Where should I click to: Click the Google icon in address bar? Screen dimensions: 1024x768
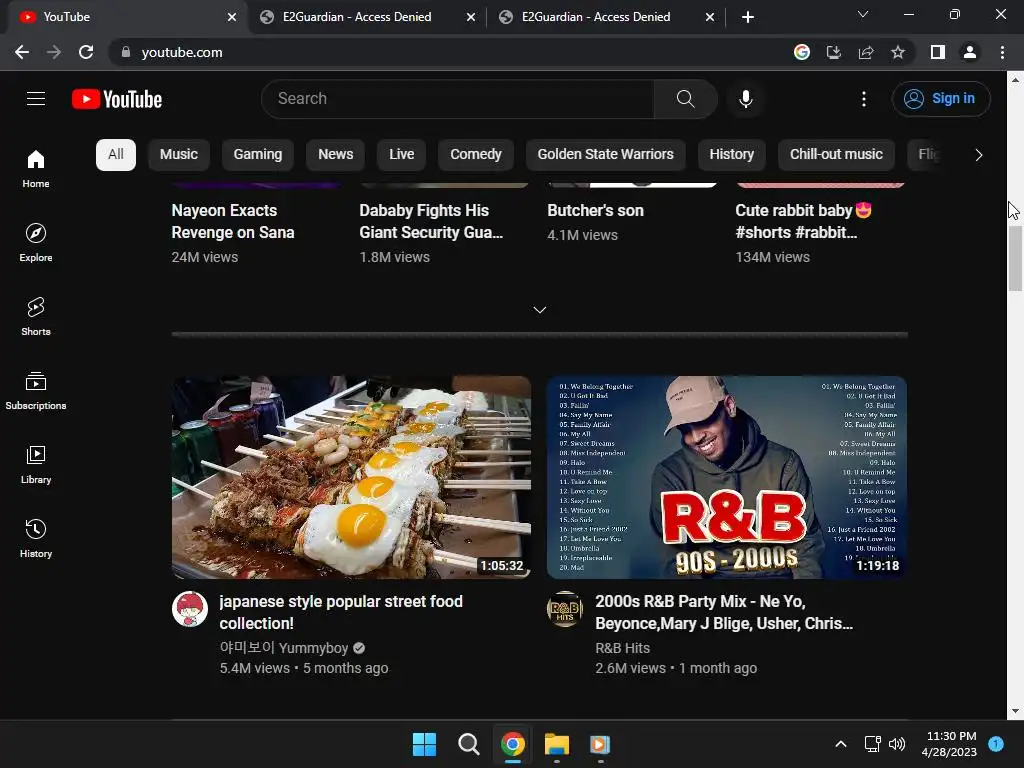tap(801, 52)
